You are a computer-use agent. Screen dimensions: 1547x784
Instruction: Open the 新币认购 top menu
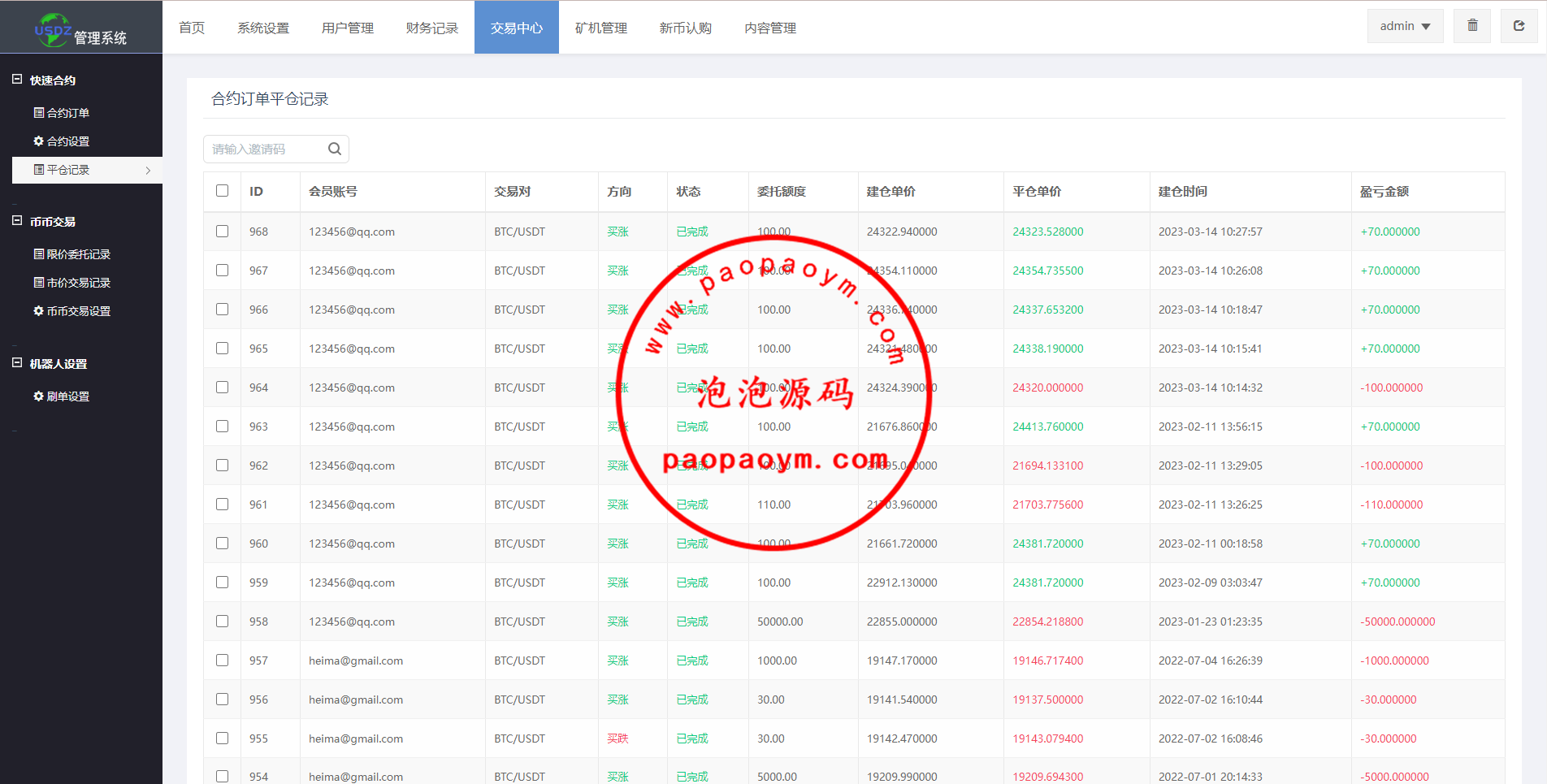[686, 28]
